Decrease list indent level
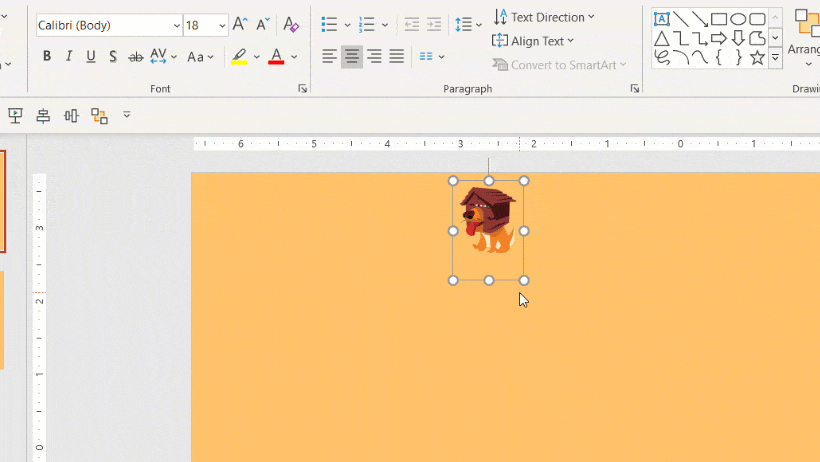This screenshot has width=820, height=462. pos(412,24)
